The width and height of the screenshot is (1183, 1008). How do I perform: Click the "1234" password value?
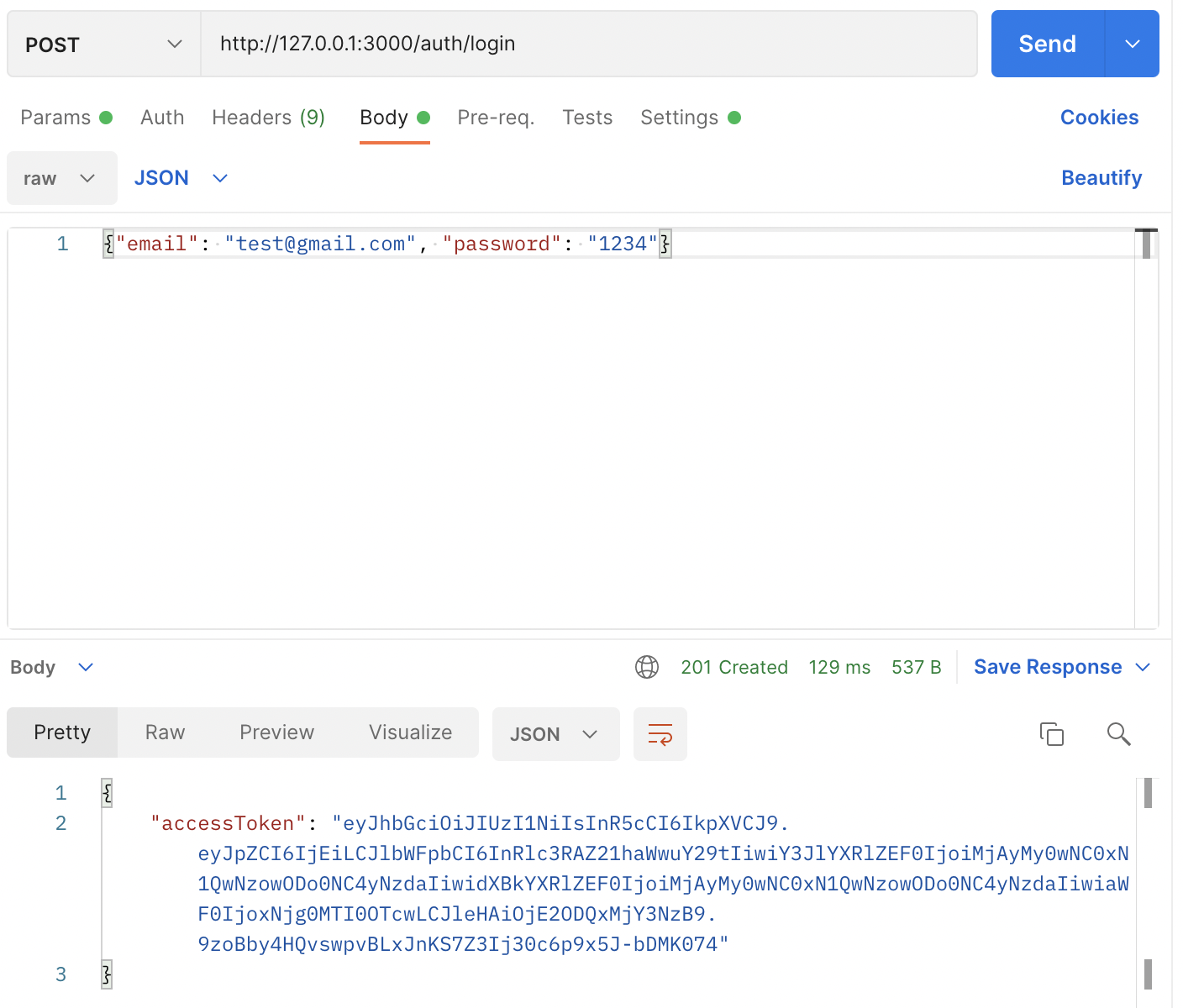click(623, 244)
